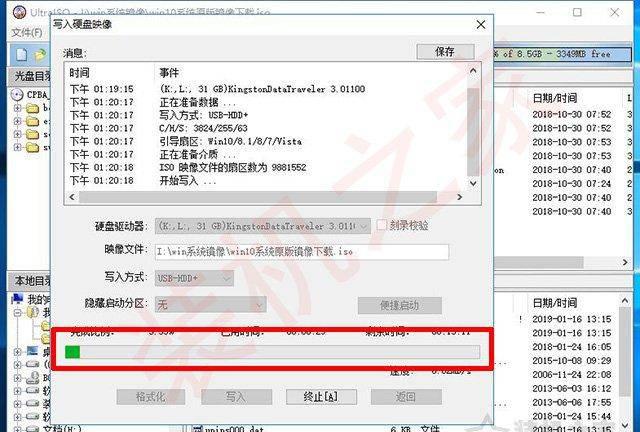Click the 保存 button
This screenshot has width=640, height=432.
pyautogui.click(x=445, y=52)
